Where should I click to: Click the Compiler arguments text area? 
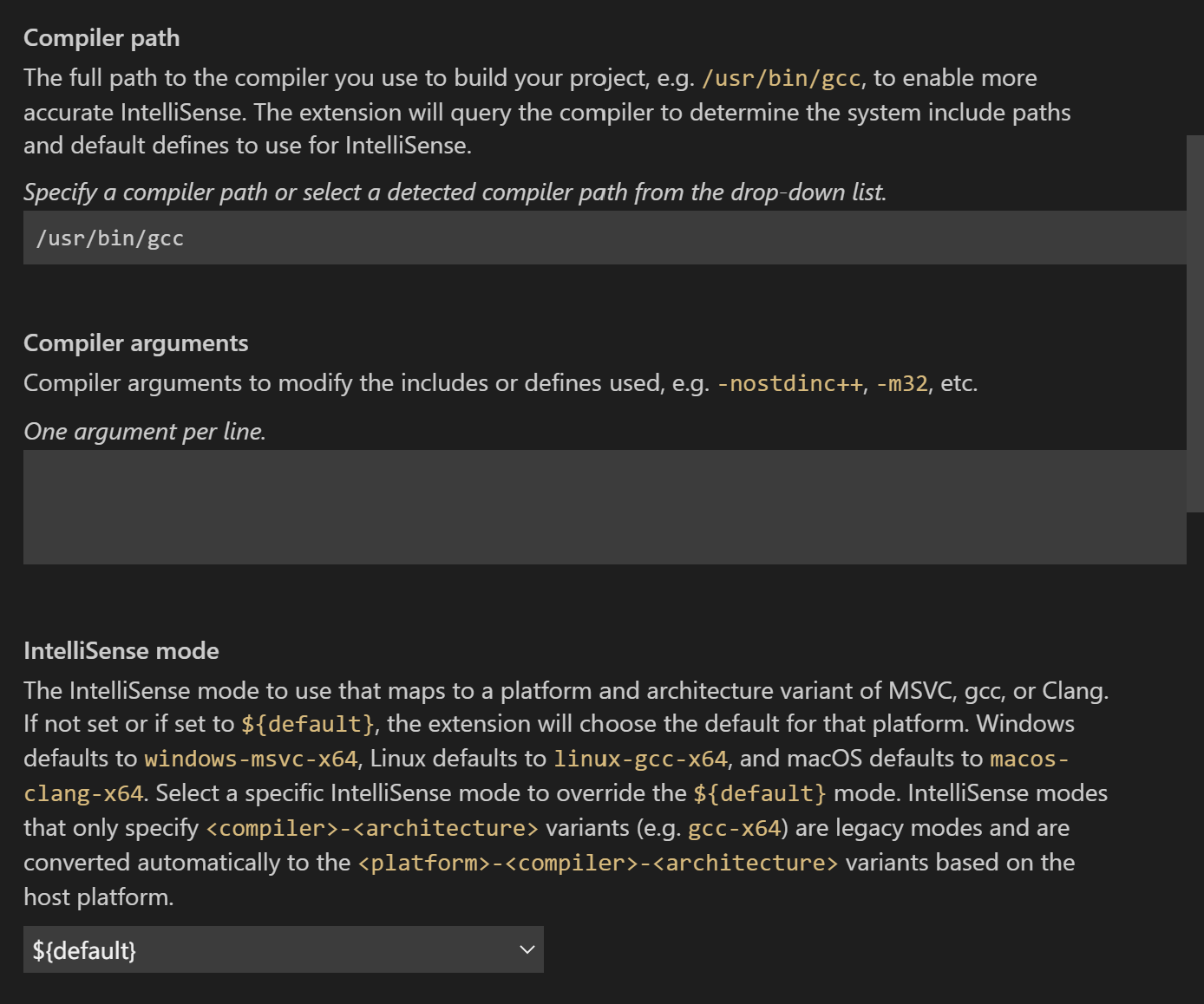(x=520, y=507)
